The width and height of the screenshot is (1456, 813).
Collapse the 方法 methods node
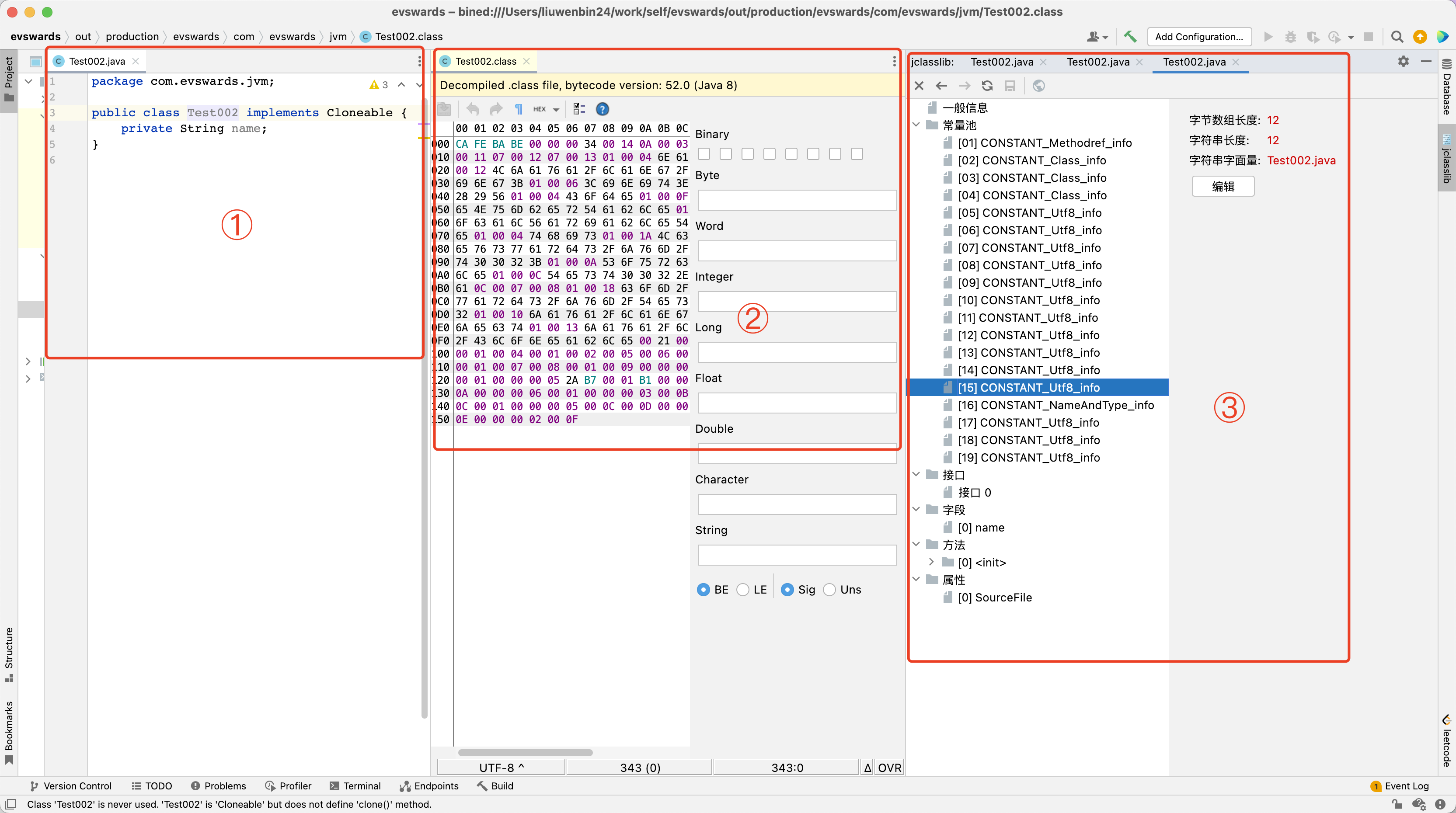coord(916,545)
